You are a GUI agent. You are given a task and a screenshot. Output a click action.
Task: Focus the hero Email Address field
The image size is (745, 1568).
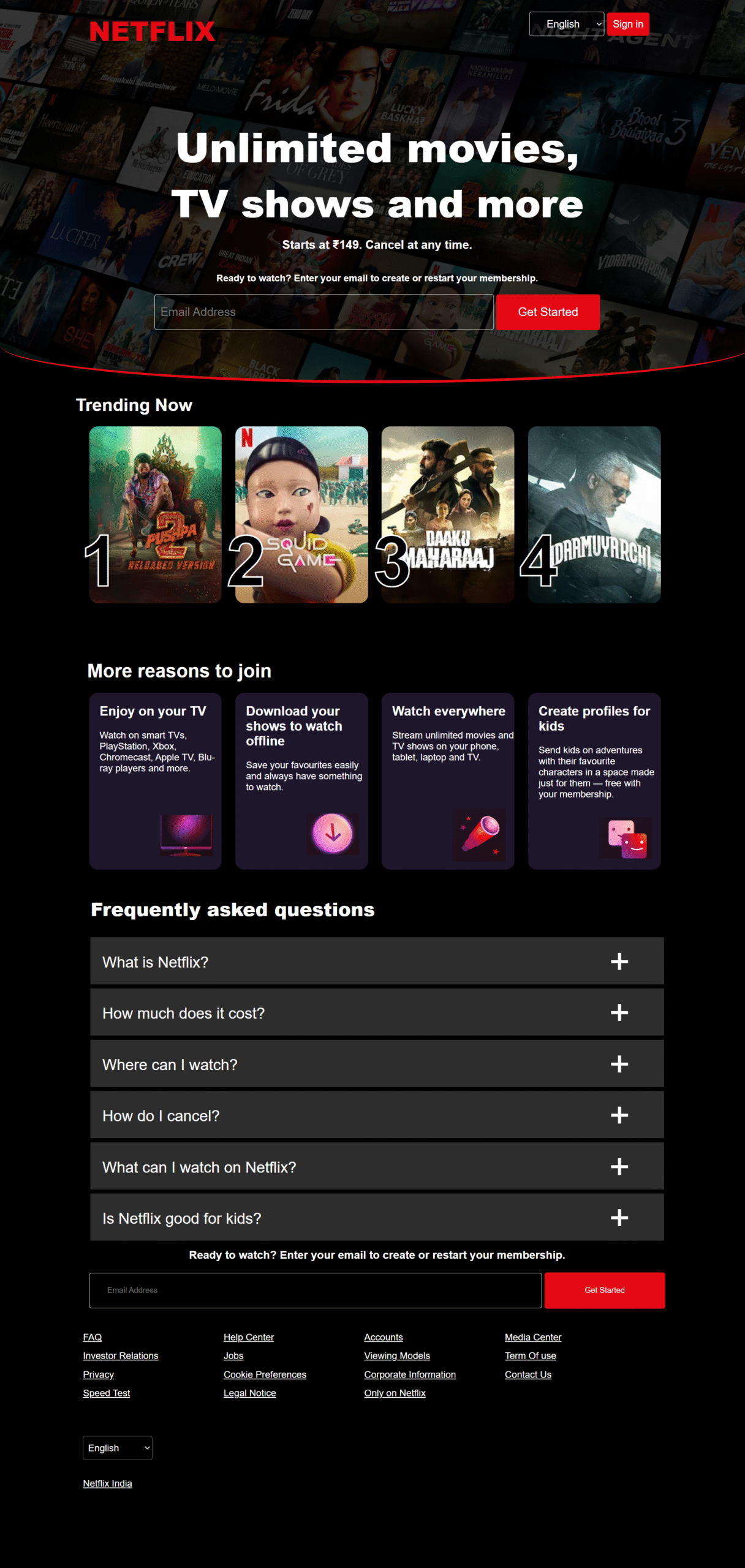click(x=323, y=312)
